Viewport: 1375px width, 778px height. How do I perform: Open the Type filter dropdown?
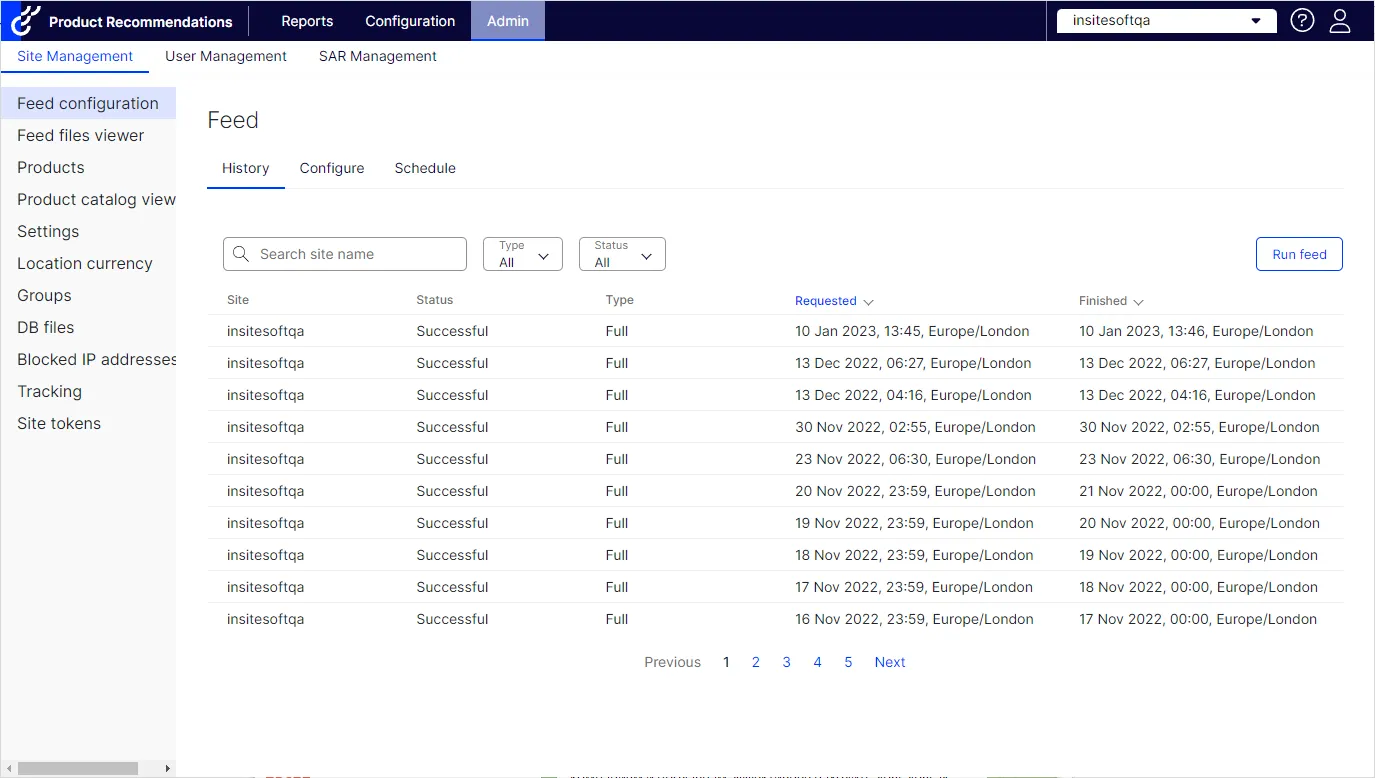[523, 254]
